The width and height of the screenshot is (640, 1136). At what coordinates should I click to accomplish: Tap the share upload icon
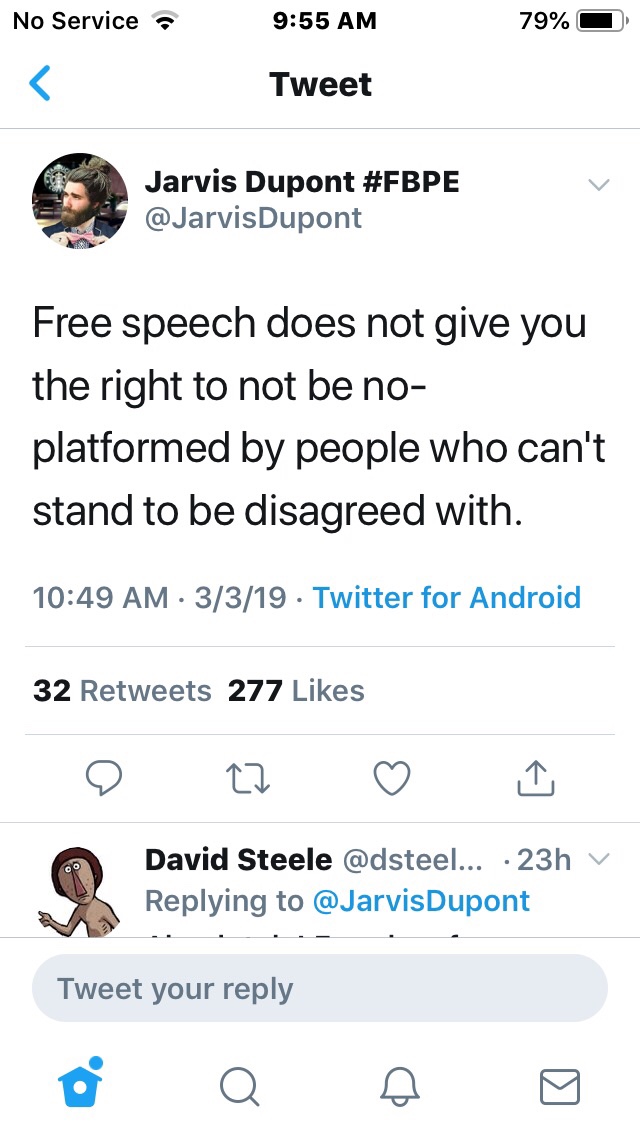[x=535, y=777]
